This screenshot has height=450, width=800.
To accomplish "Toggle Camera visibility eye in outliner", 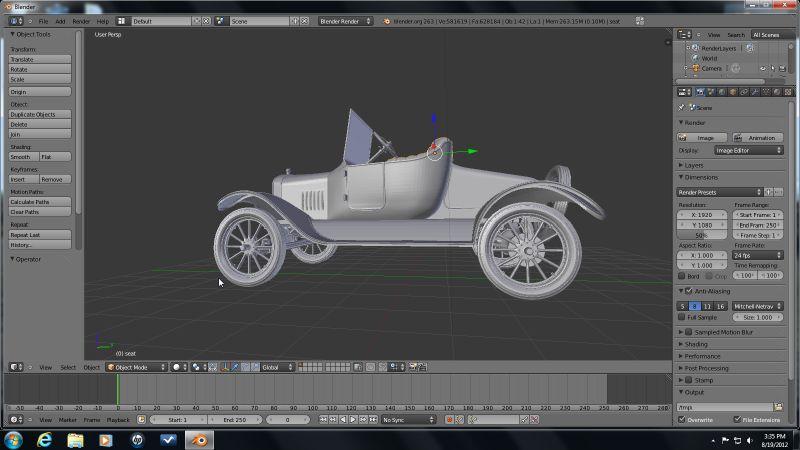I will click(763, 68).
